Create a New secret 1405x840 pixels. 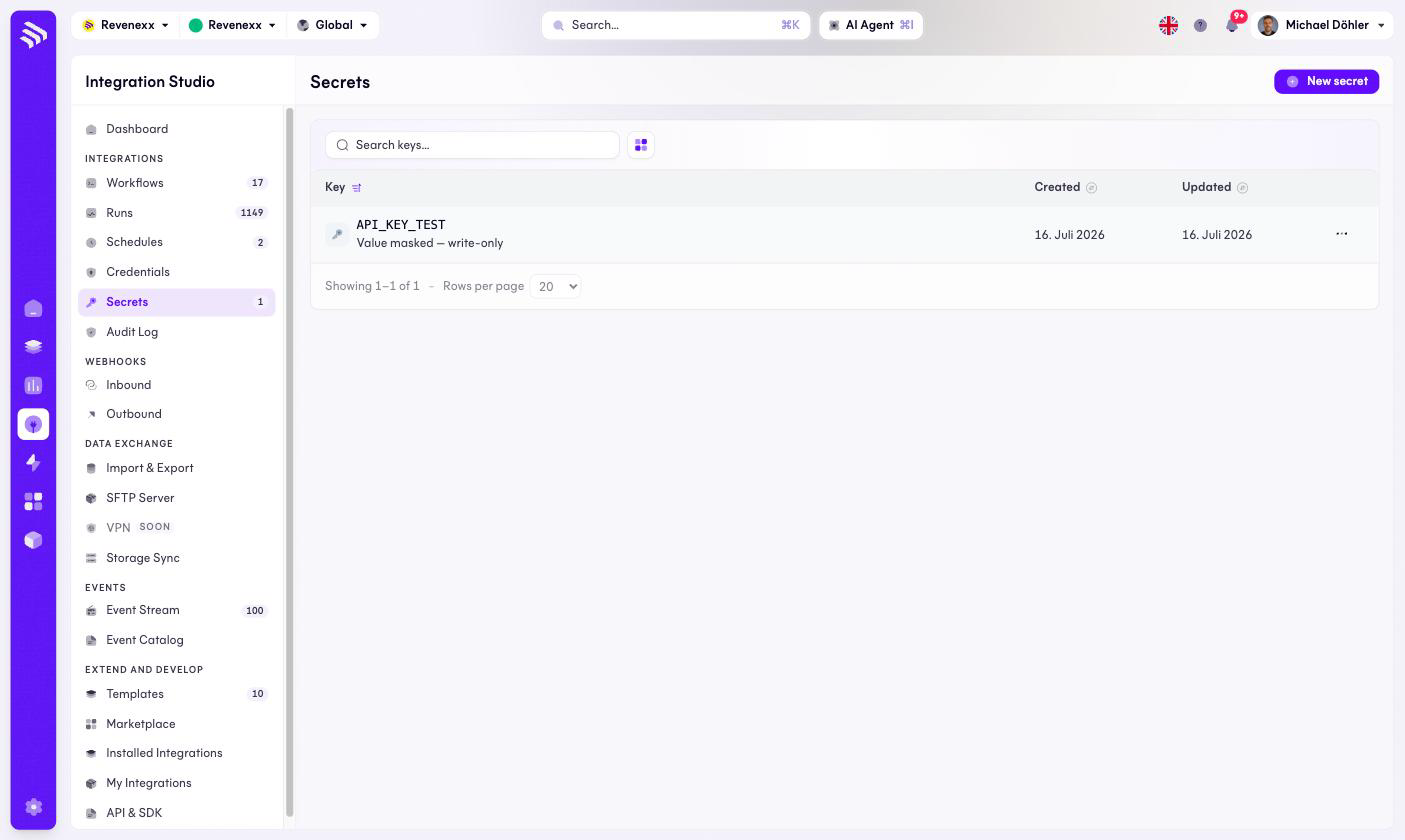[x=1326, y=81]
